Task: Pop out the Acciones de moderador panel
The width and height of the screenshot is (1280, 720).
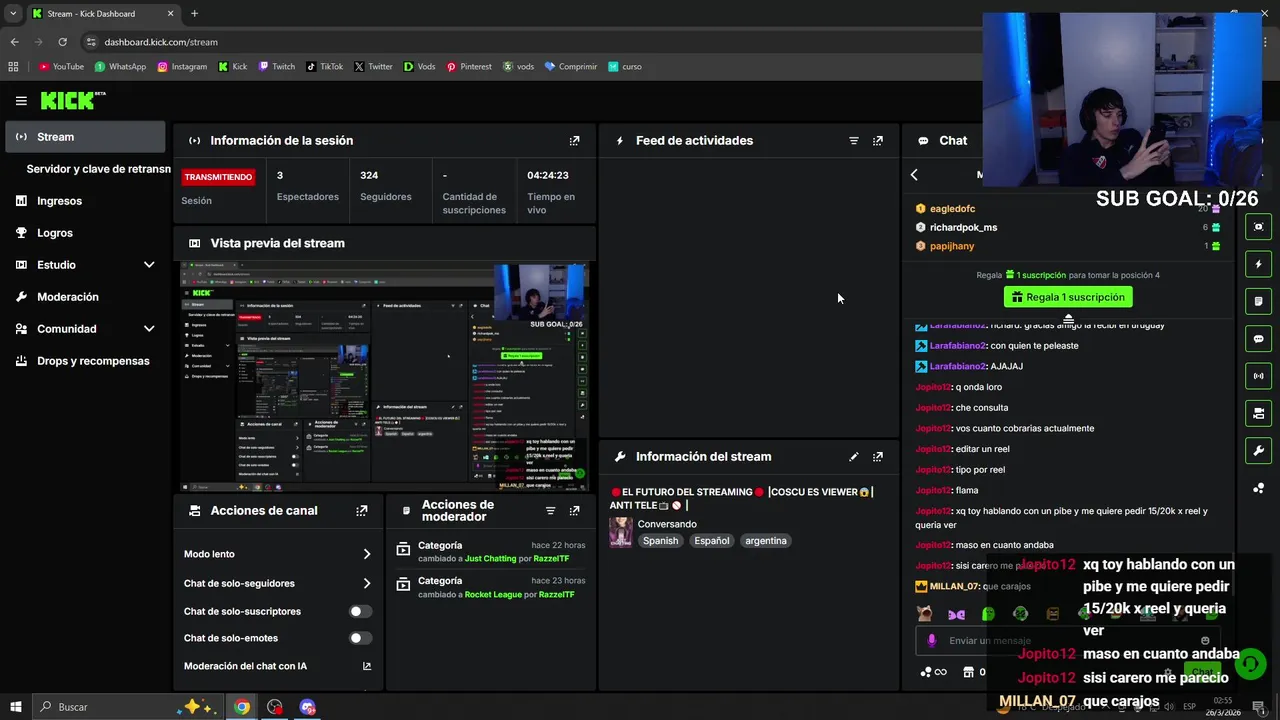Action: [574, 511]
